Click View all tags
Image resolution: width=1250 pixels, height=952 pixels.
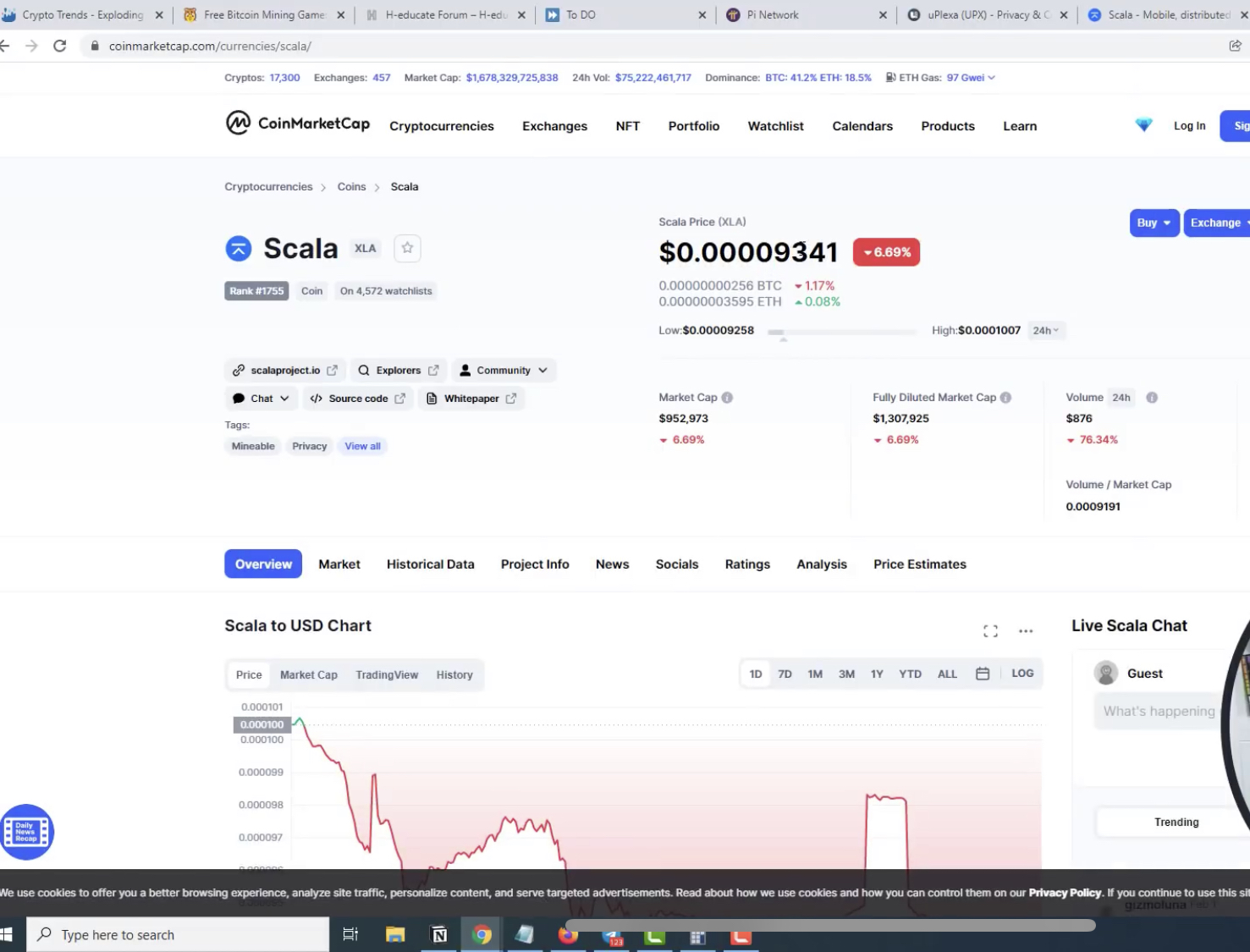click(x=362, y=446)
